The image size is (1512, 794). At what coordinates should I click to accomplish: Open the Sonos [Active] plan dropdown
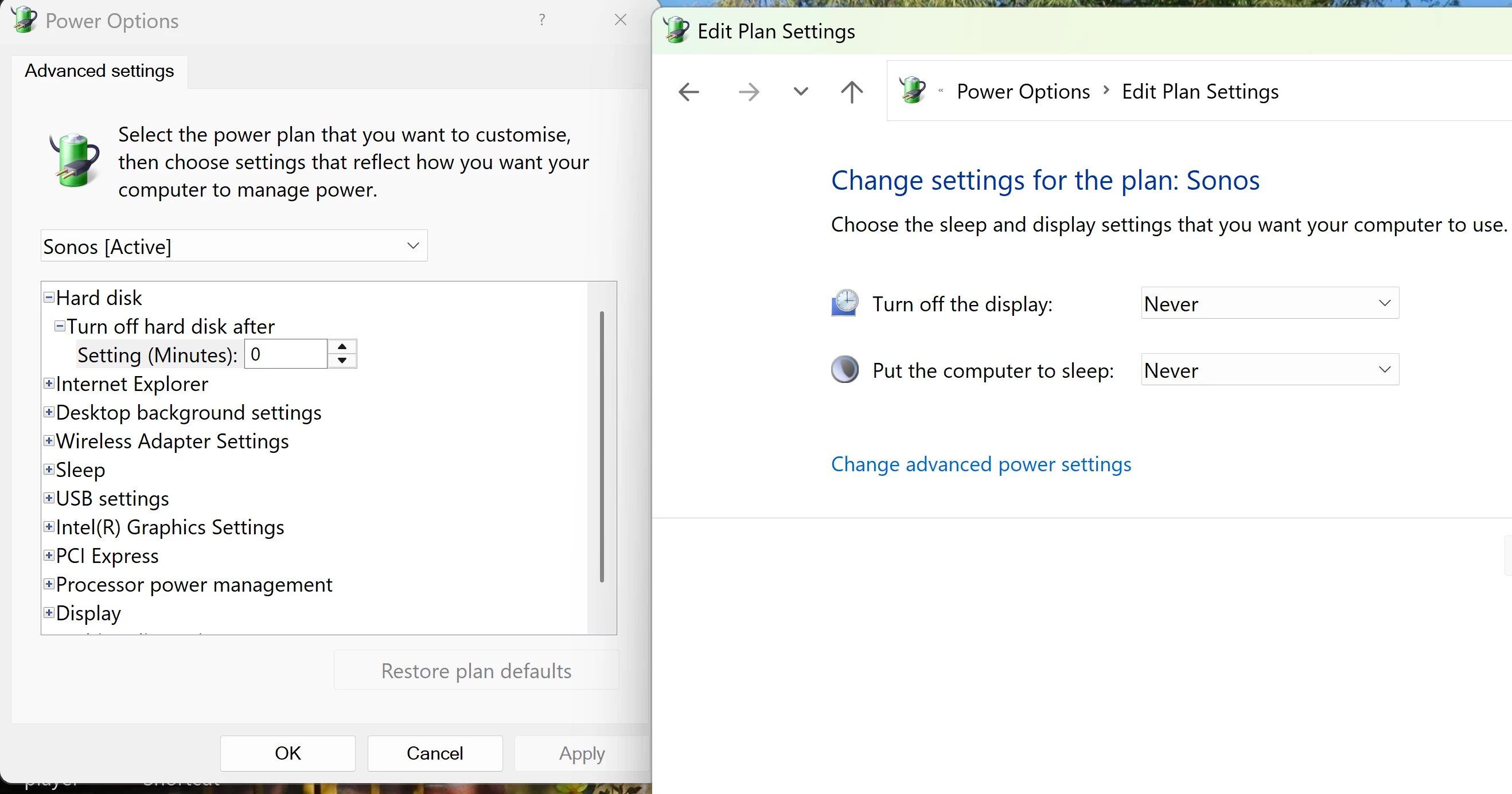coord(233,246)
